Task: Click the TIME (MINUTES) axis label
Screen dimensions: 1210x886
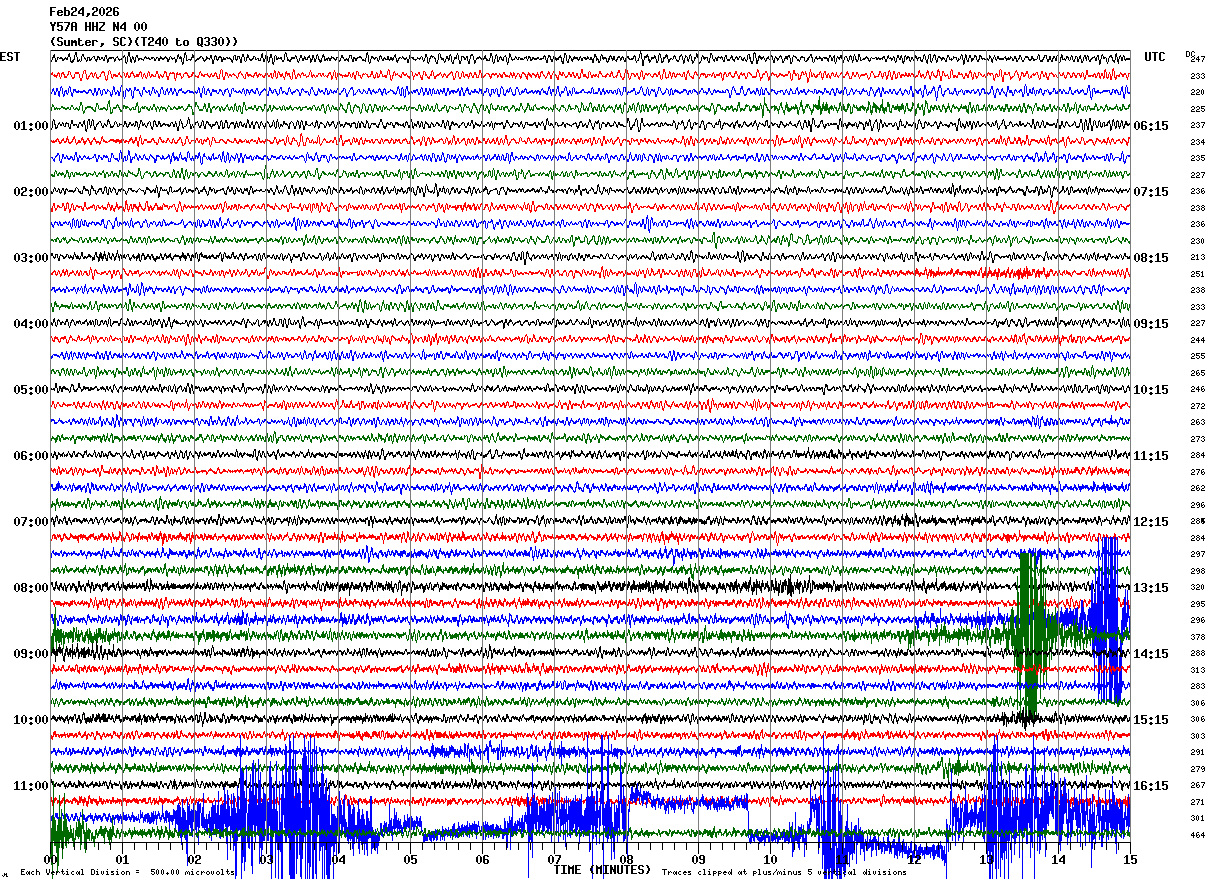Action: tap(602, 870)
